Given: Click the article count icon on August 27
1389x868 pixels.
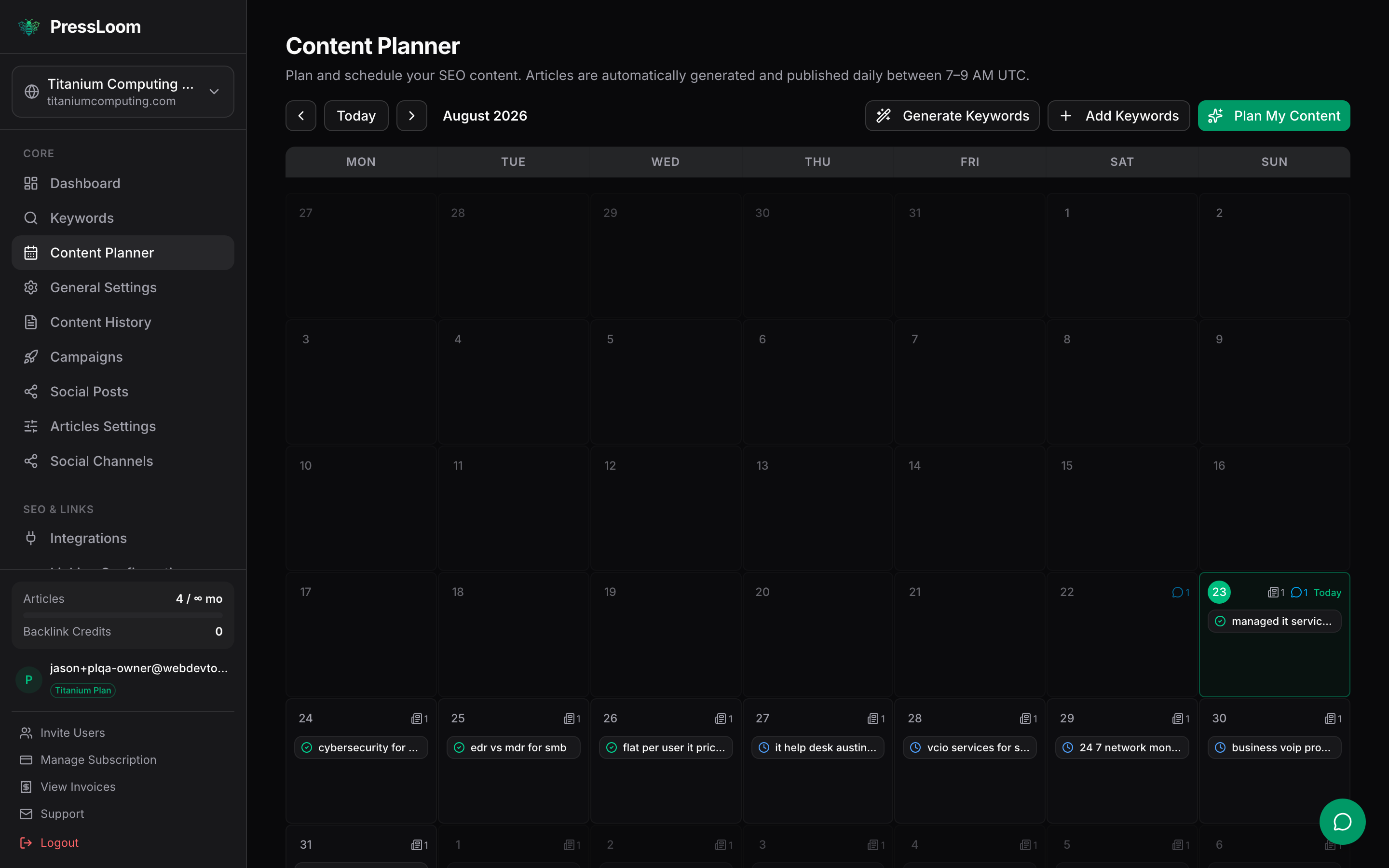Looking at the screenshot, I should coord(872,719).
